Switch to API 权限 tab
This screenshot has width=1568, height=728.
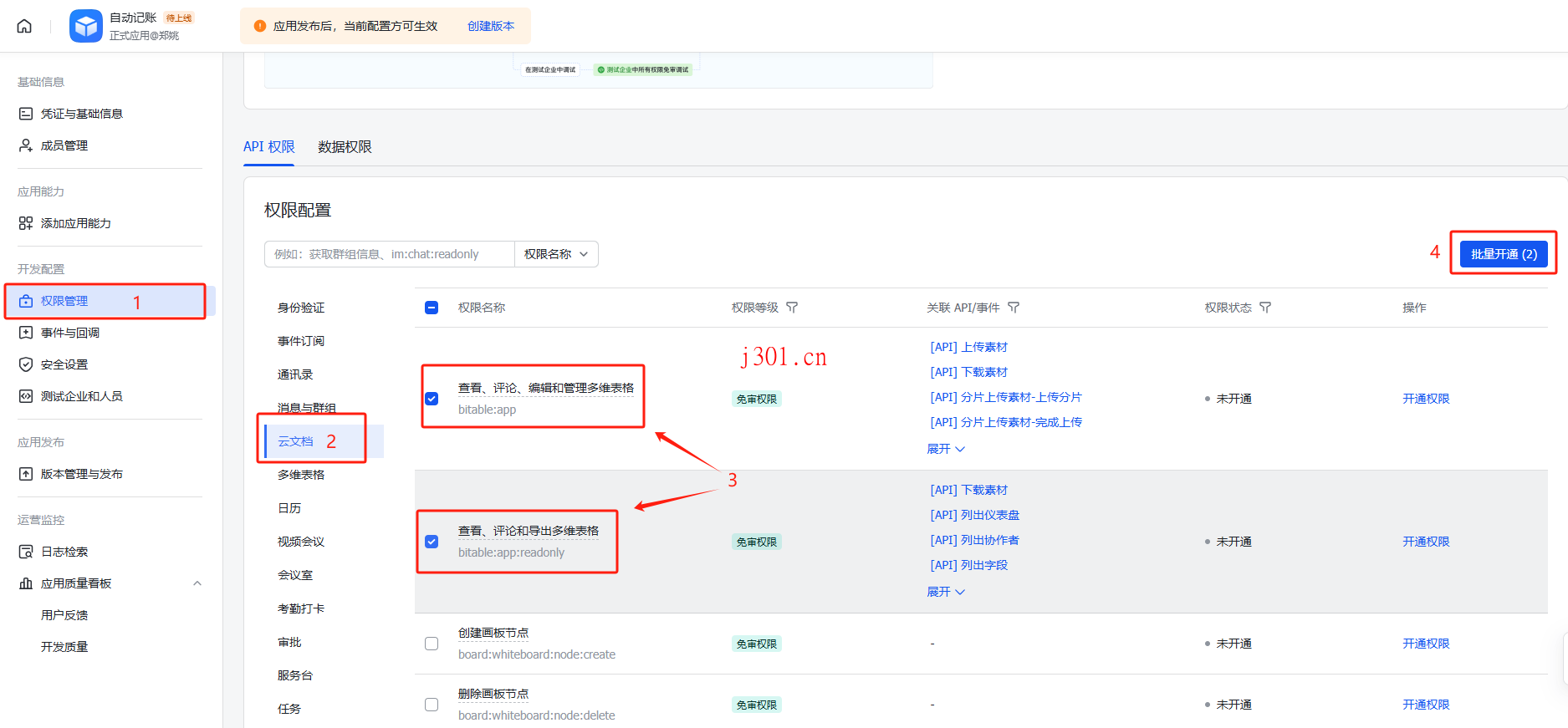click(269, 147)
